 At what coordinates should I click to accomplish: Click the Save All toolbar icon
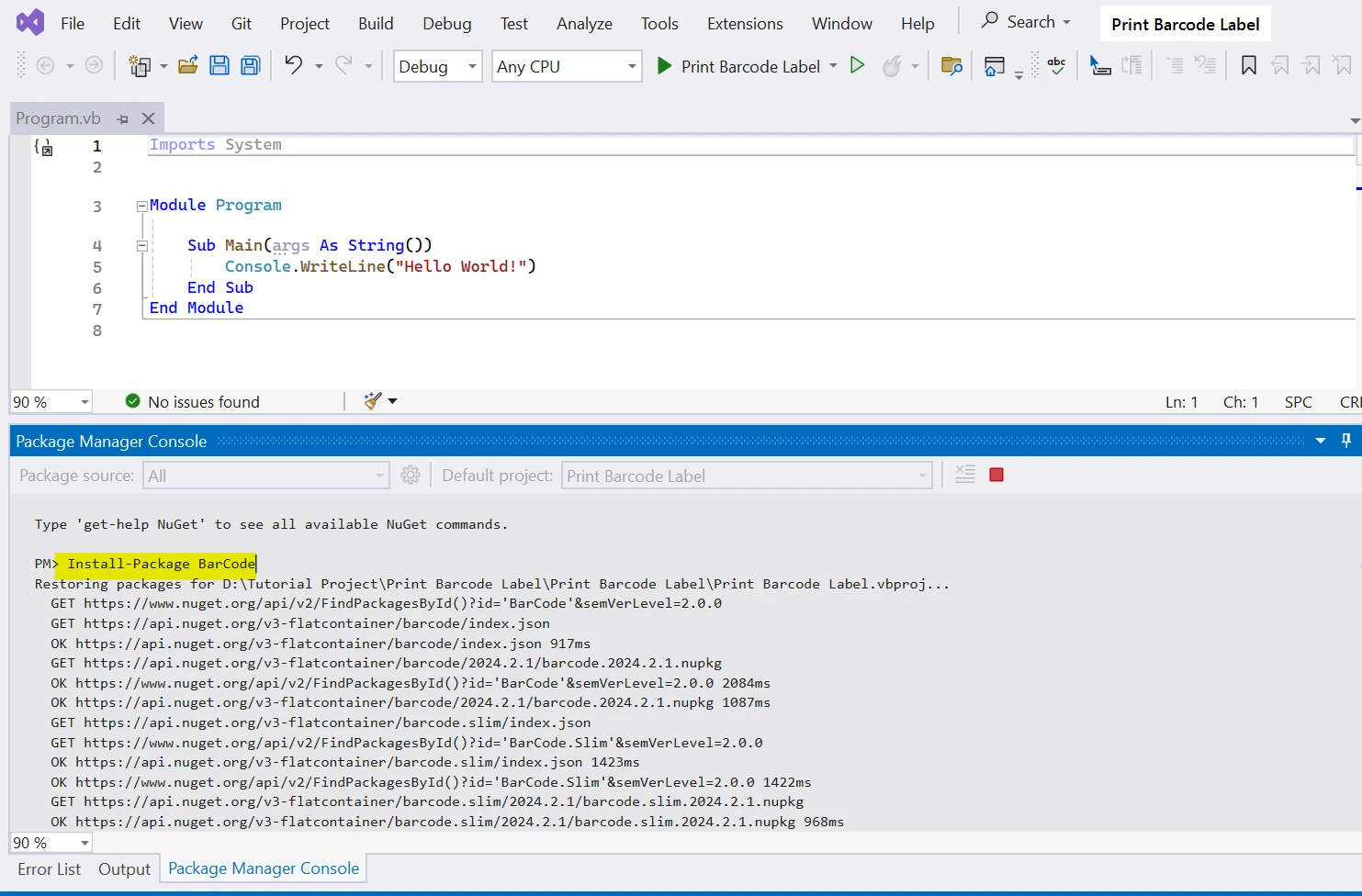pyautogui.click(x=250, y=66)
